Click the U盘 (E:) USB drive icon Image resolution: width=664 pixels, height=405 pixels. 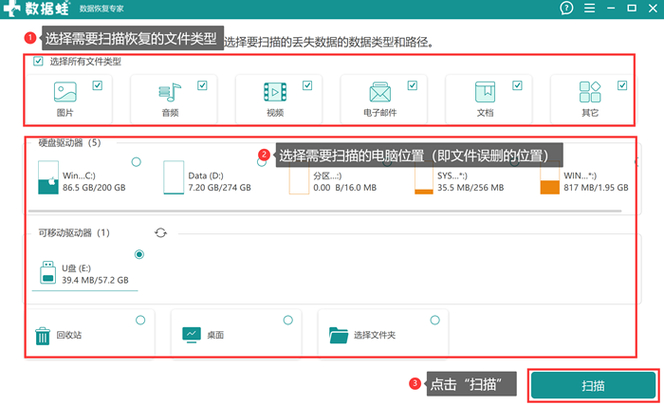(48, 272)
